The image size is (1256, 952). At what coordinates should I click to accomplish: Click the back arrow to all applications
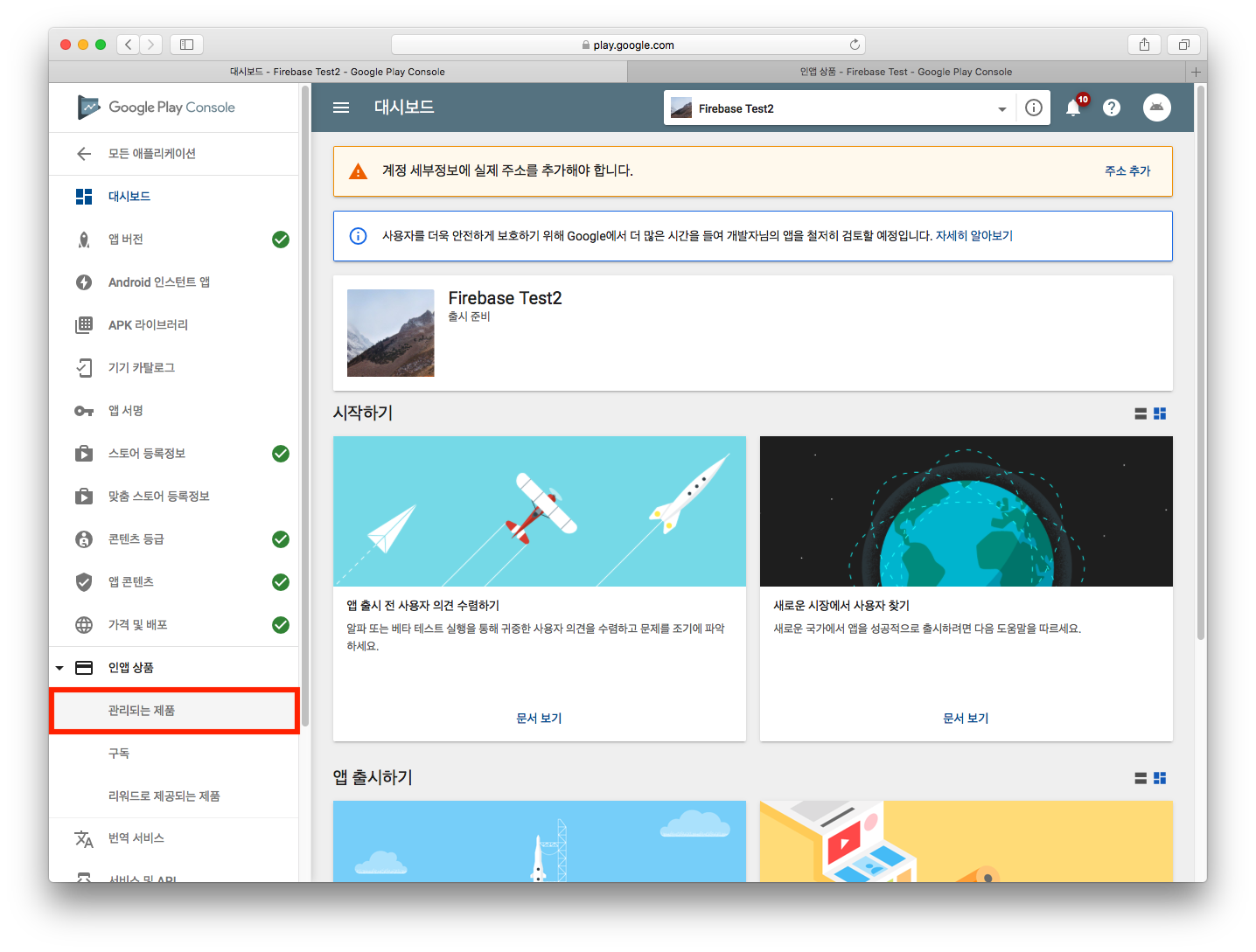point(84,154)
